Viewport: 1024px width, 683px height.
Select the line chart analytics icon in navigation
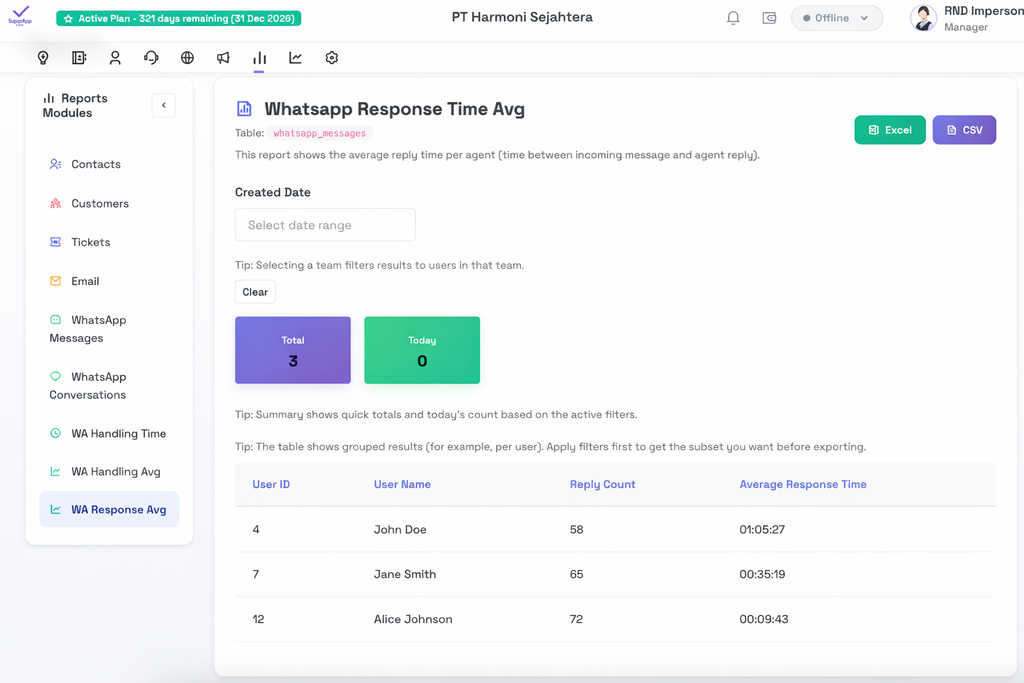(x=295, y=58)
